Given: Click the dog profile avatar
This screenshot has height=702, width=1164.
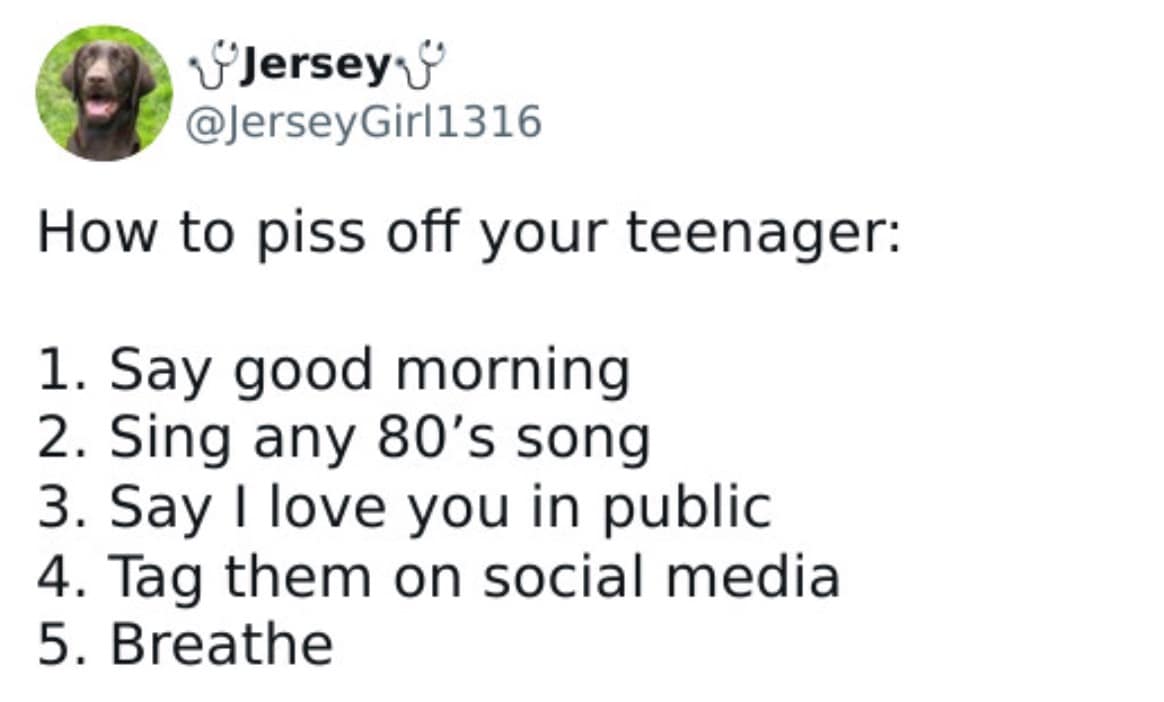Looking at the screenshot, I should (x=103, y=93).
